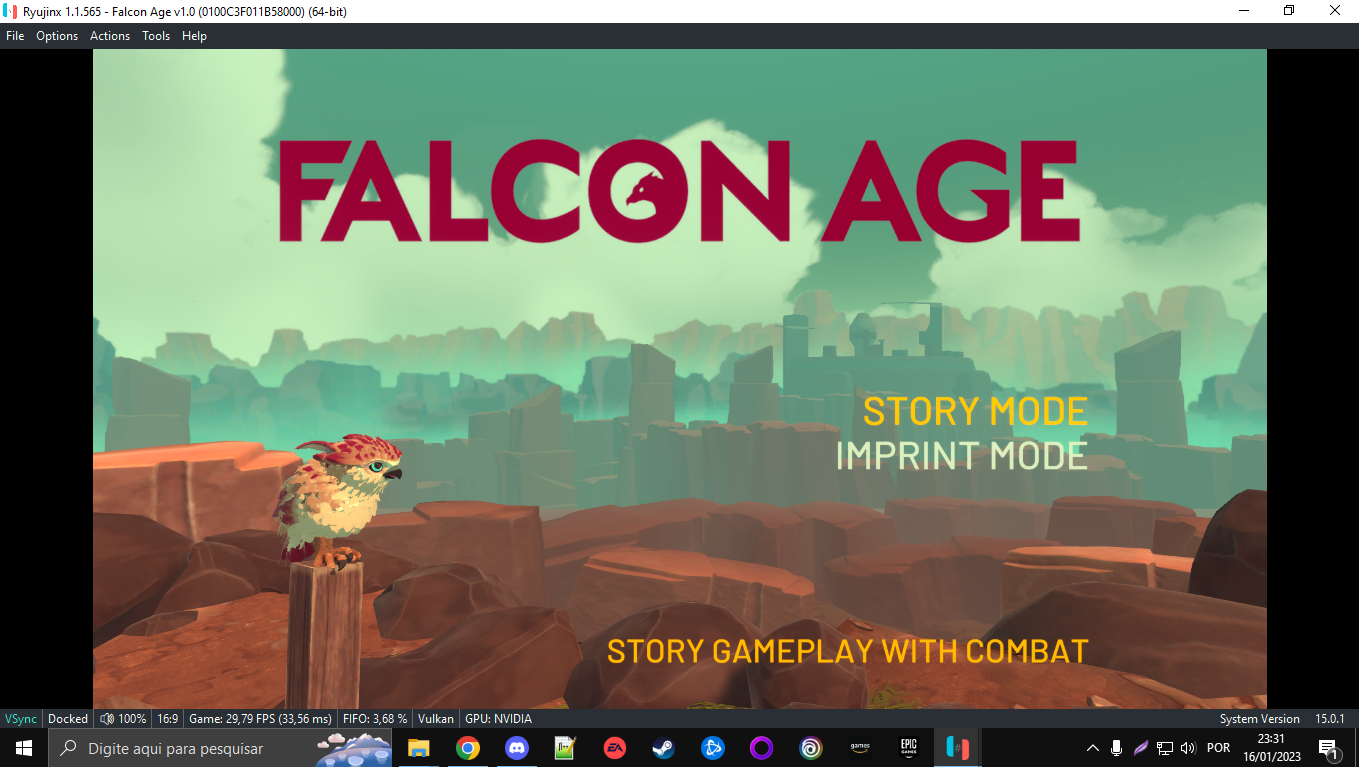Change the 16:9 aspect ratio setting
Screen dimensions: 1359x767
click(x=168, y=719)
